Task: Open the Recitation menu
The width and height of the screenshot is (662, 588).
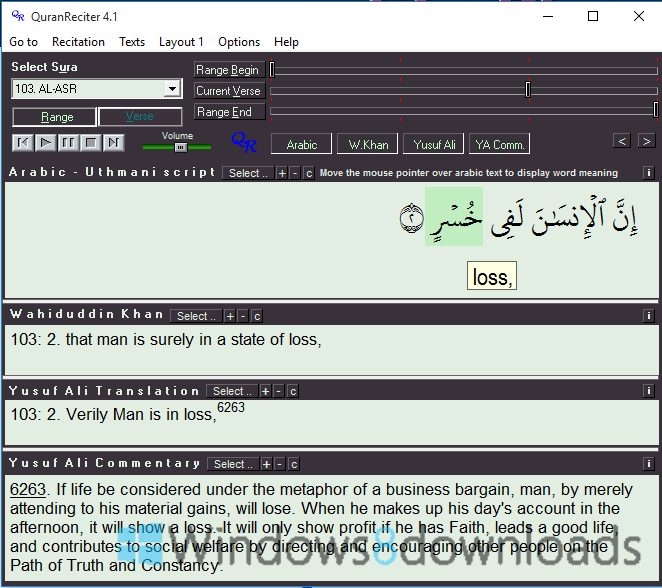Action: click(78, 42)
